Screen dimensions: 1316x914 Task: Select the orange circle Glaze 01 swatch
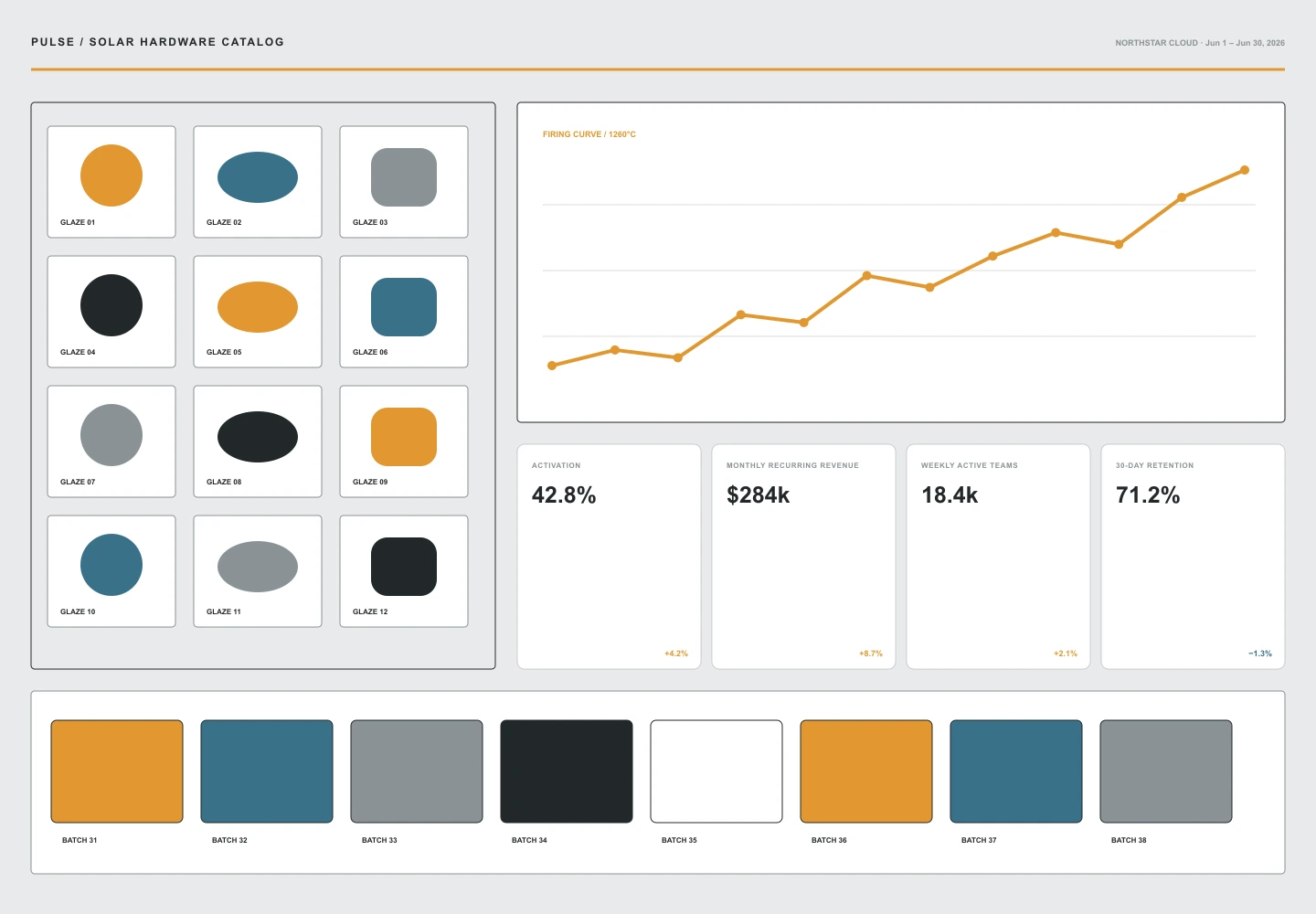[x=111, y=182]
